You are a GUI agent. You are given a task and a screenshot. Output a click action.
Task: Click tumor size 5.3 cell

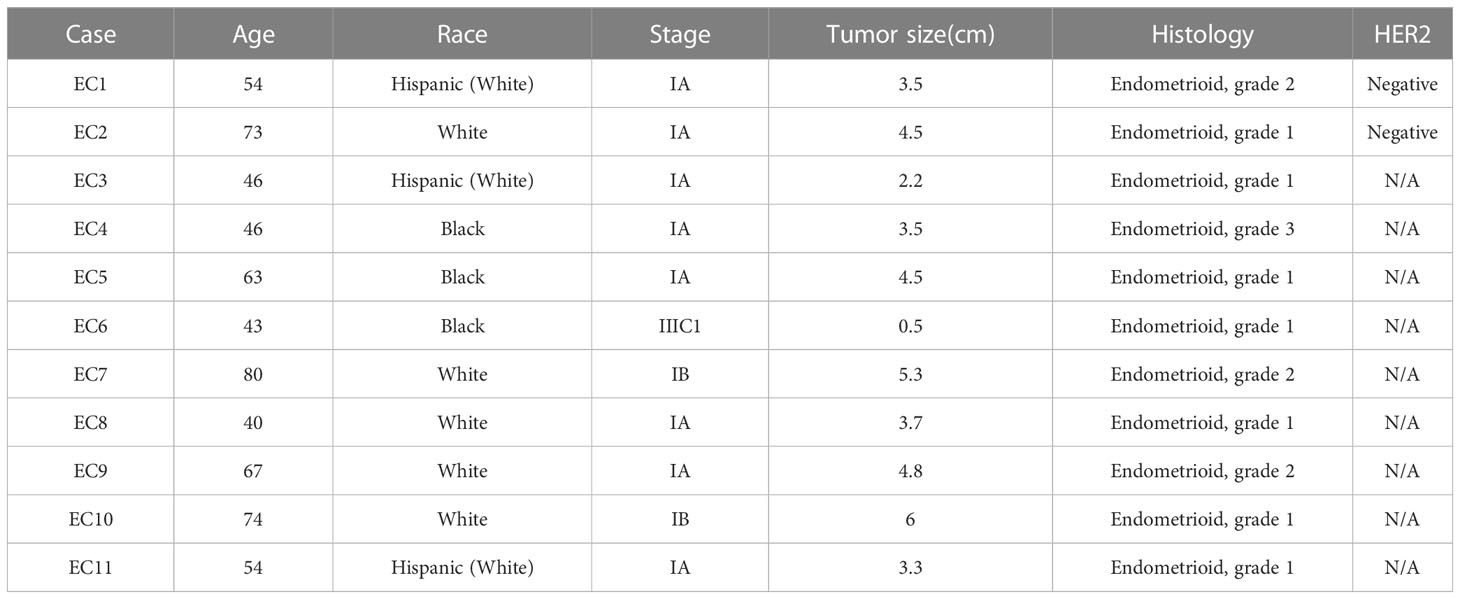click(910, 374)
